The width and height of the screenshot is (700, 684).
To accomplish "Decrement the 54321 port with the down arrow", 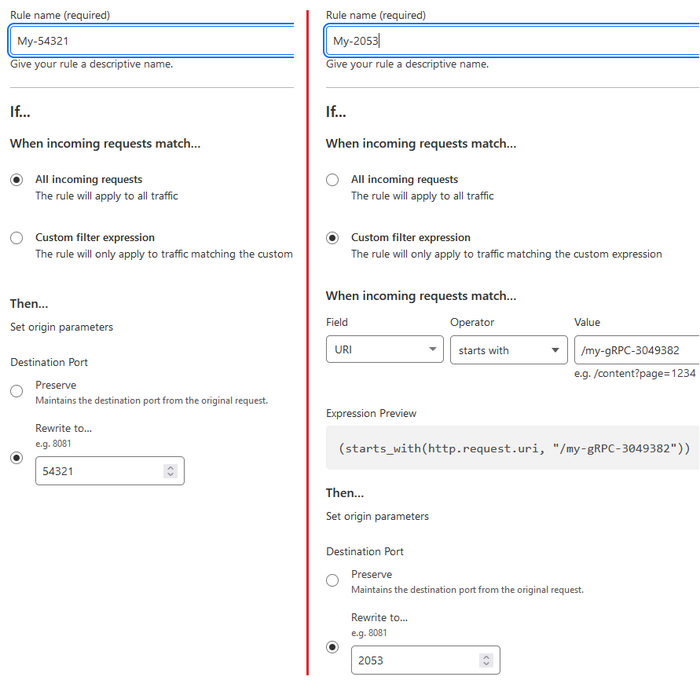I will (171, 475).
